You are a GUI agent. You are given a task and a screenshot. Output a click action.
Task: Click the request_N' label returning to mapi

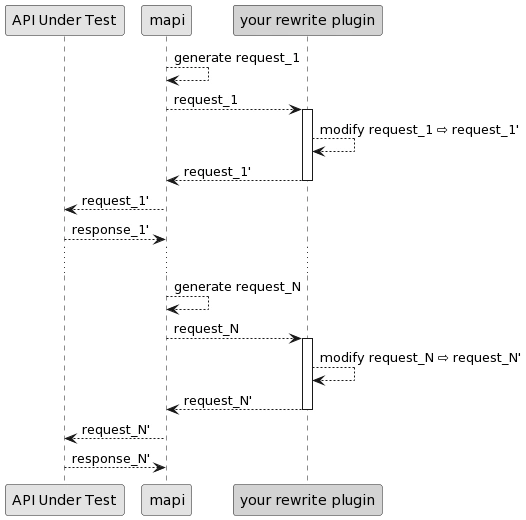coord(218,401)
